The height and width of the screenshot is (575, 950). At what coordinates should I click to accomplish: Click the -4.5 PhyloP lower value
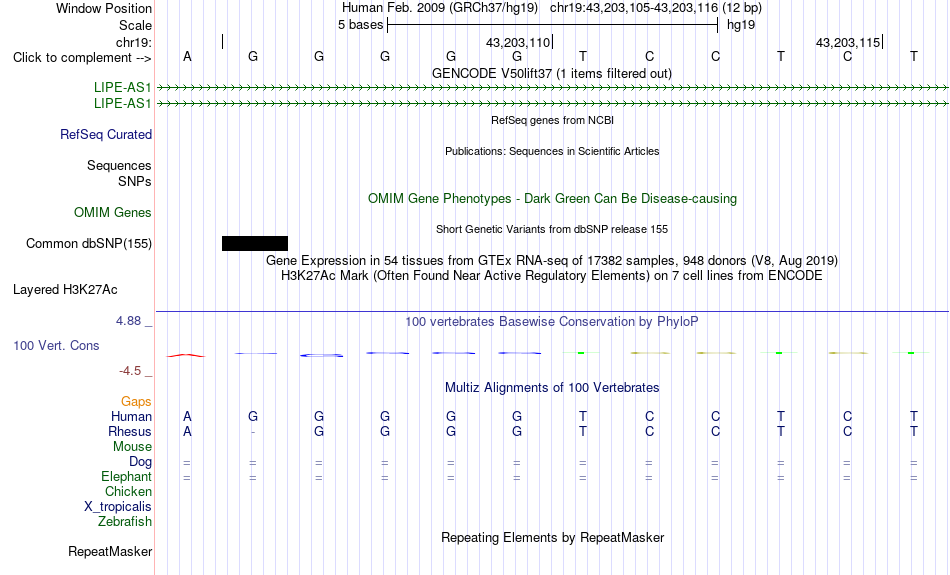(x=130, y=371)
